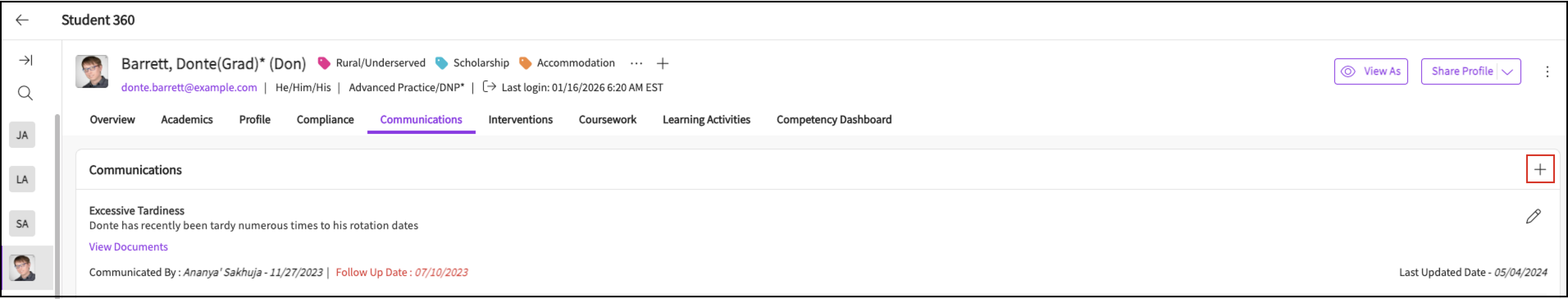Click Donte Barrett's profile photo

[92, 71]
